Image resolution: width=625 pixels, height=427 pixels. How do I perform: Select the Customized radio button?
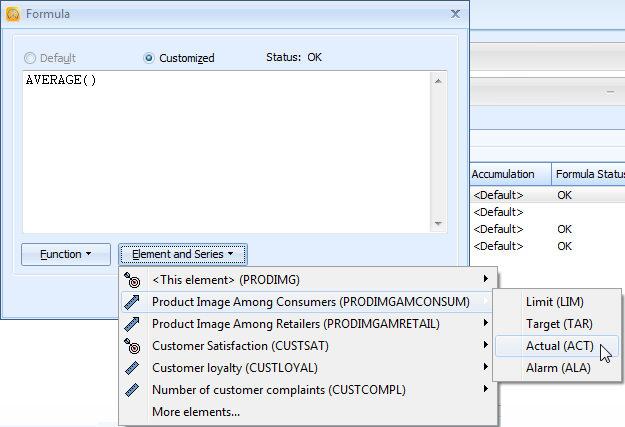(149, 58)
